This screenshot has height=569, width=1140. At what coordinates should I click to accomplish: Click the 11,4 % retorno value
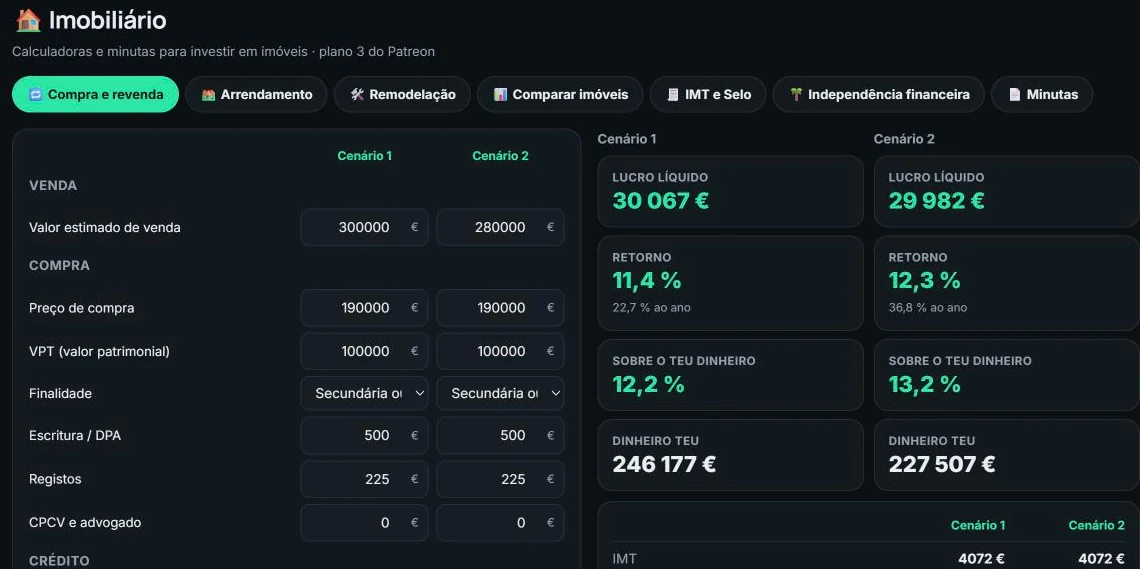point(647,280)
